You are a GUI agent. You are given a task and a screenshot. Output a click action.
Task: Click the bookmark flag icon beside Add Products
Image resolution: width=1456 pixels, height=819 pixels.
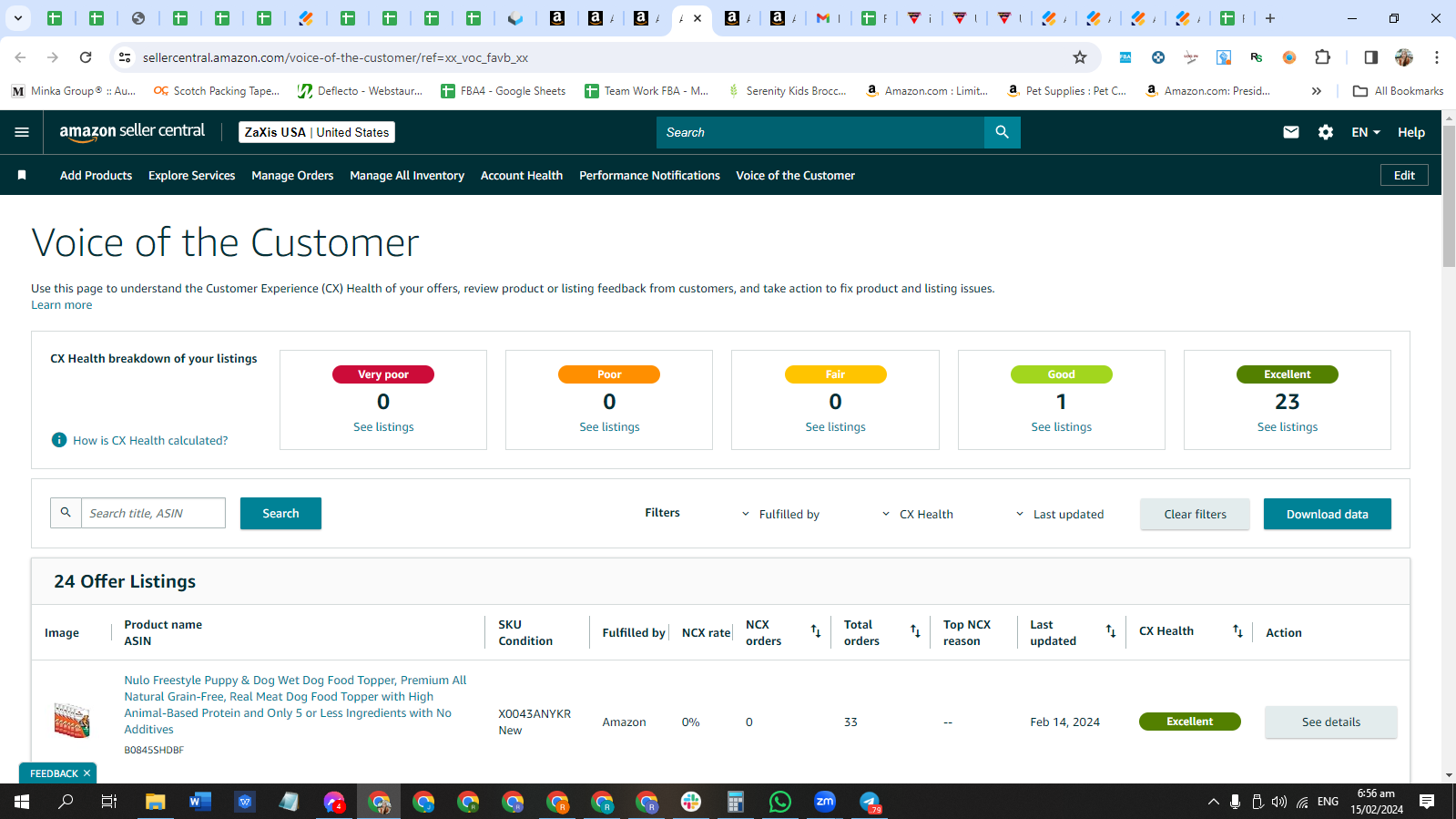(x=22, y=175)
